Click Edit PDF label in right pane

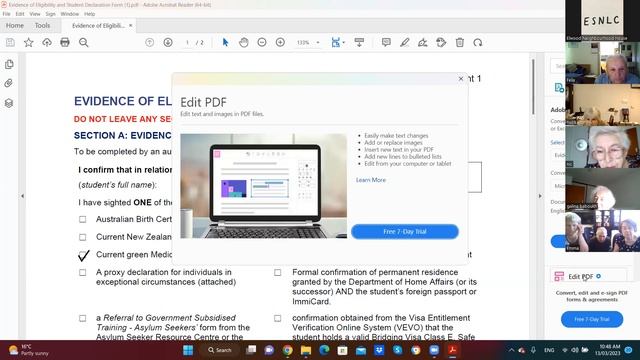pos(581,276)
